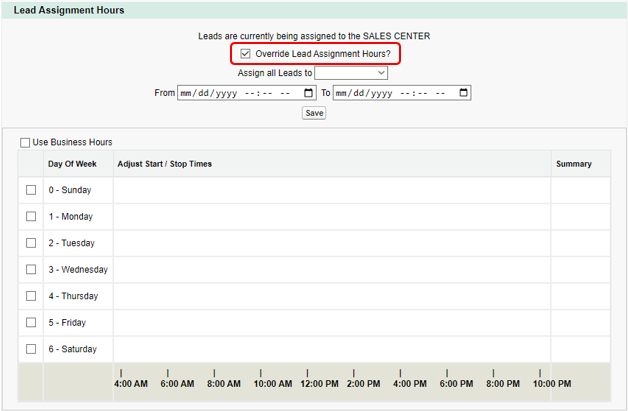Click the Save button

(x=314, y=113)
